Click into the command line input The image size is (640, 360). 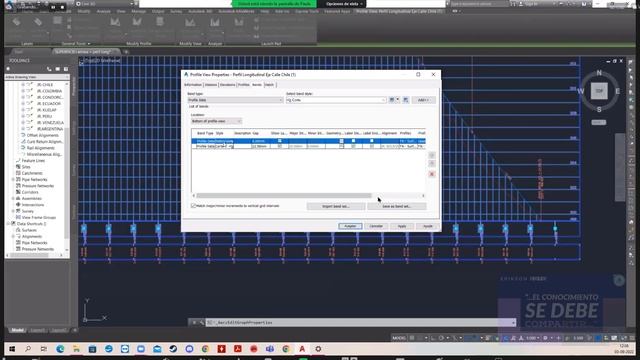click(359, 322)
